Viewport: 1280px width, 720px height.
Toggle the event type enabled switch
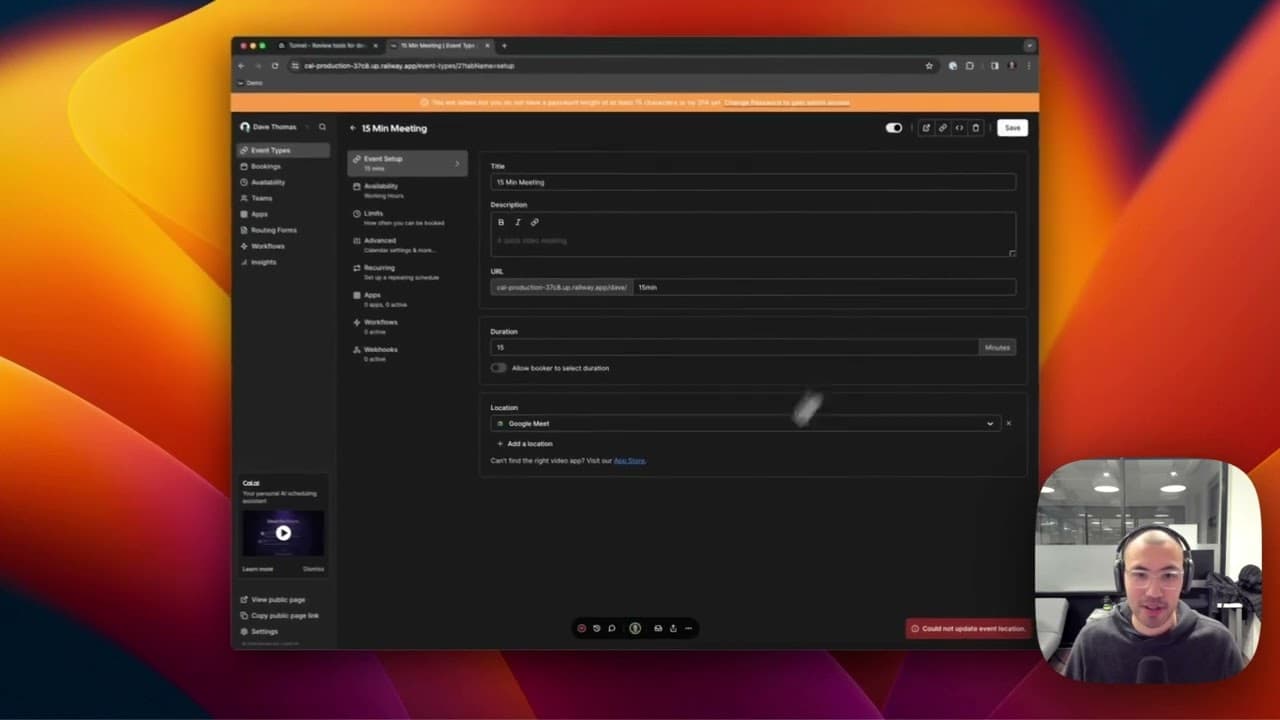coord(894,128)
